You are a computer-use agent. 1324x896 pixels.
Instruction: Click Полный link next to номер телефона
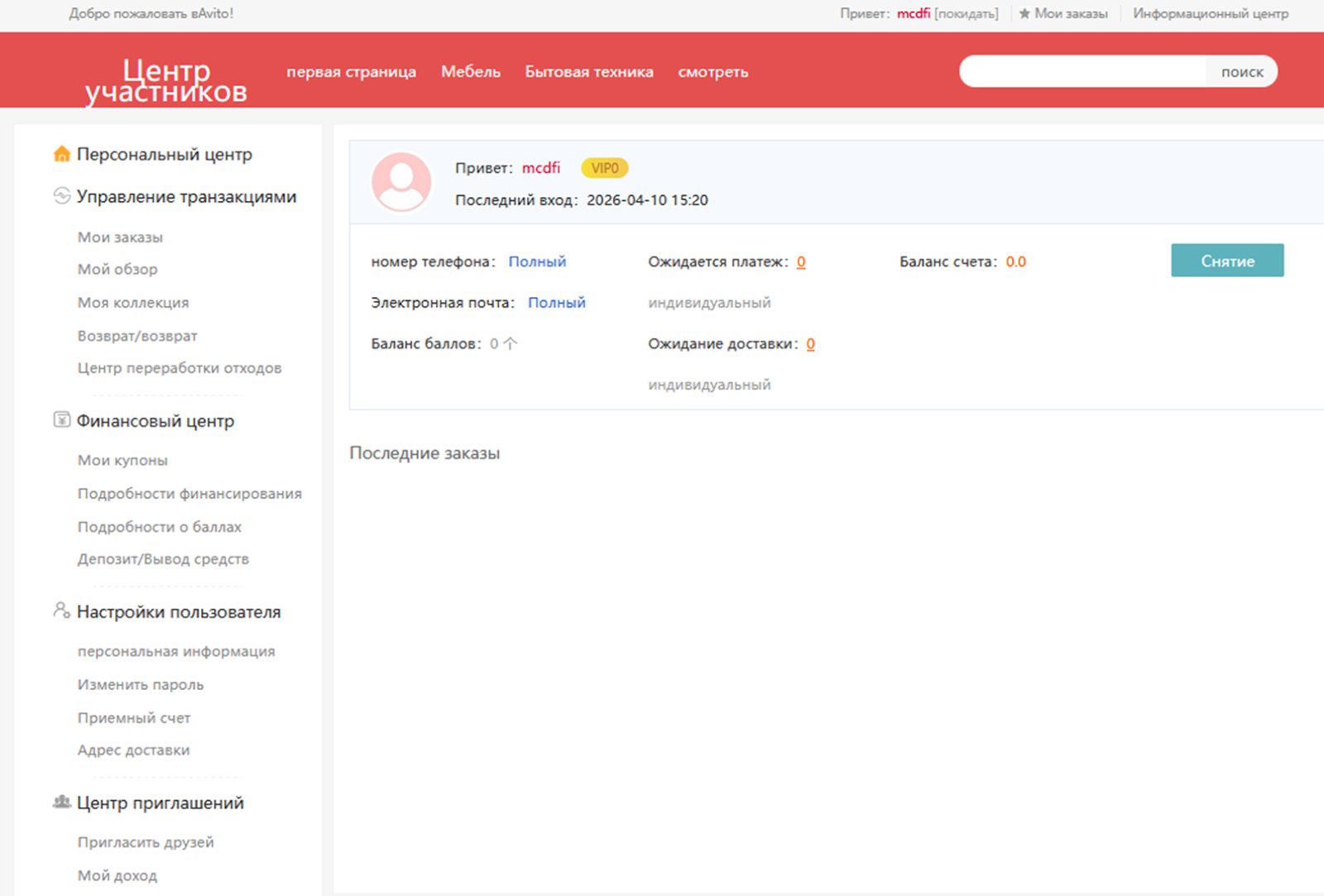(x=537, y=261)
